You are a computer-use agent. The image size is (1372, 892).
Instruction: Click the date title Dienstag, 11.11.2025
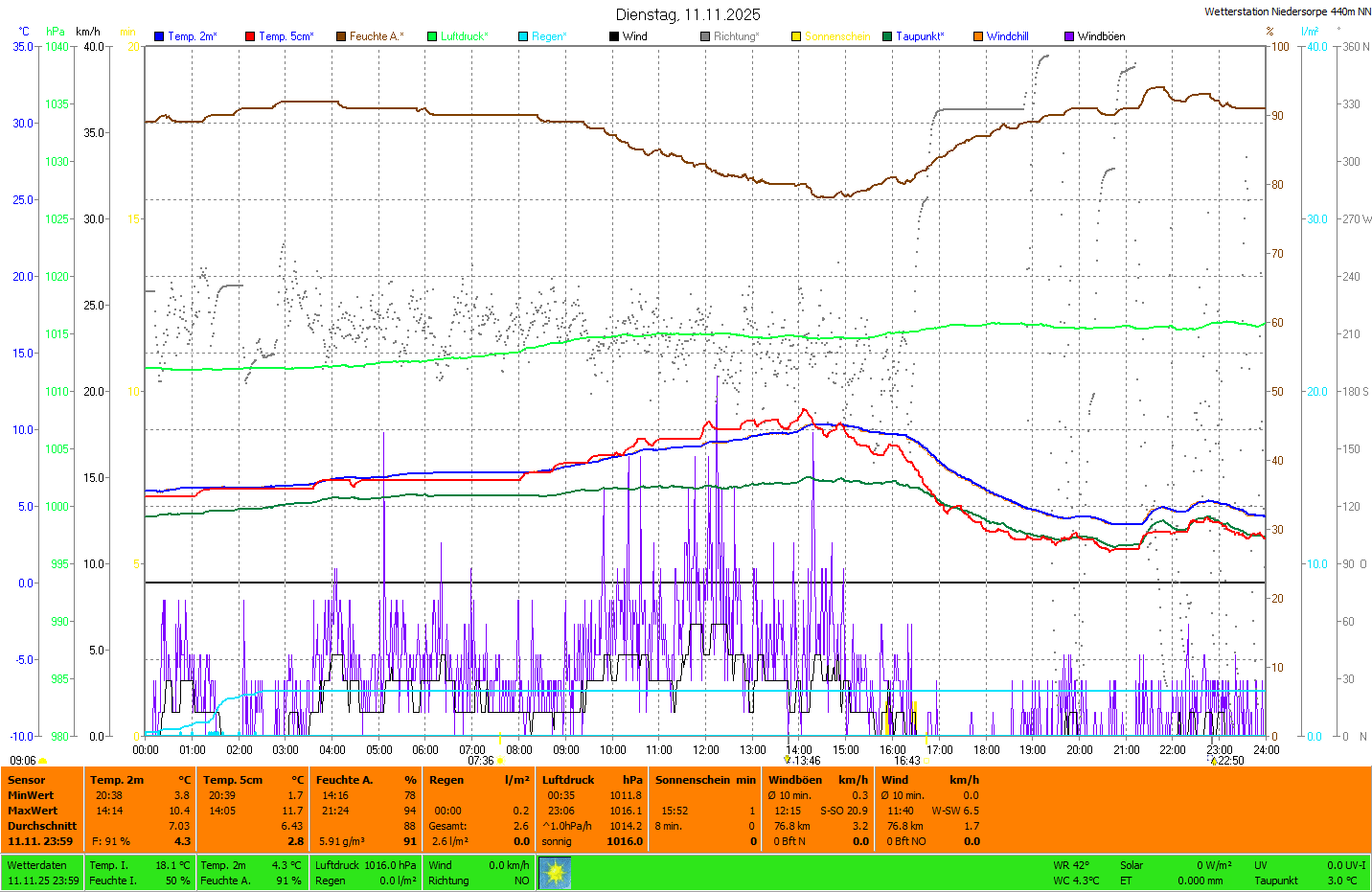click(x=688, y=14)
